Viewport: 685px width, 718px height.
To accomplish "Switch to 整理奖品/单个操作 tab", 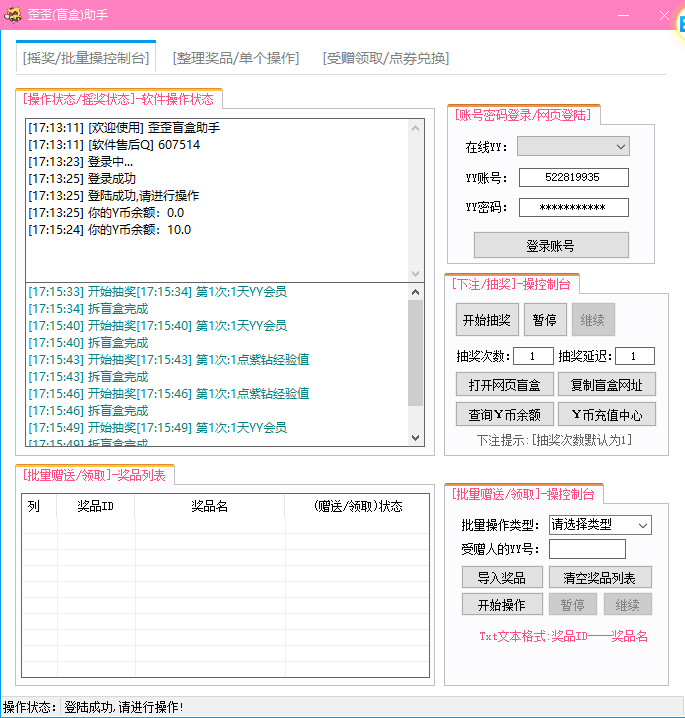I will coord(236,58).
